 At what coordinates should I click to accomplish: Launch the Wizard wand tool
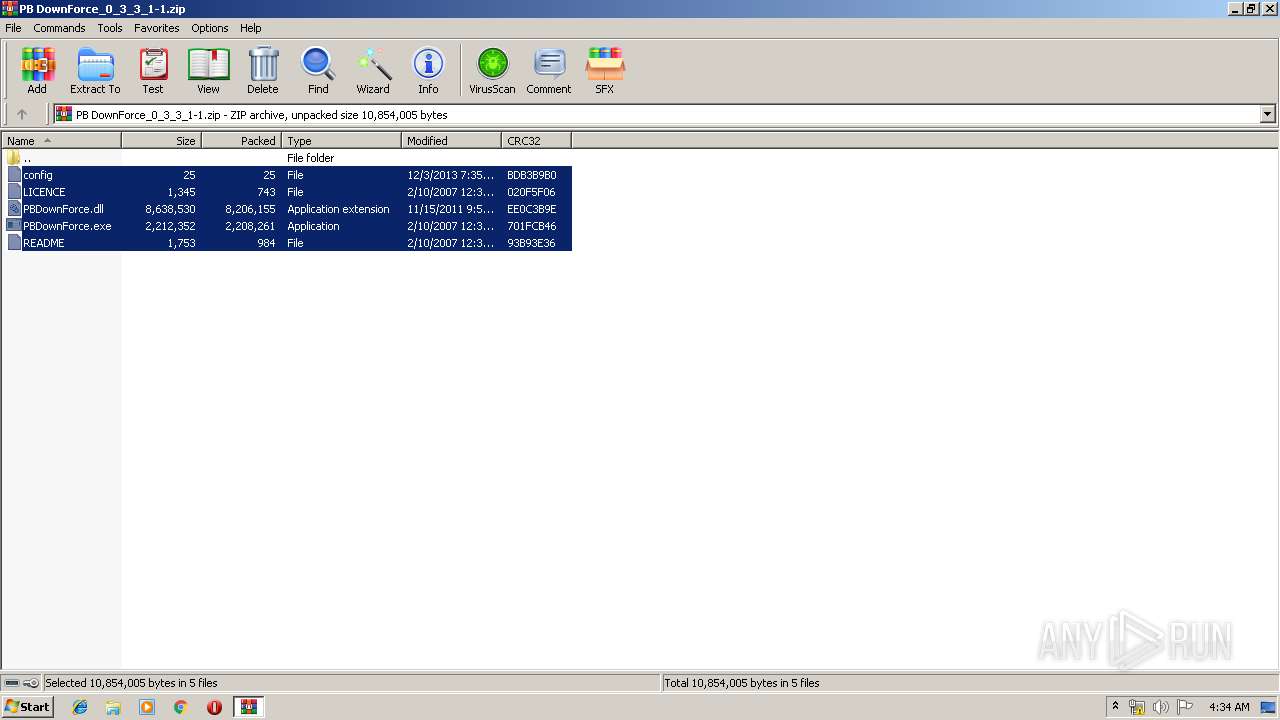click(373, 70)
